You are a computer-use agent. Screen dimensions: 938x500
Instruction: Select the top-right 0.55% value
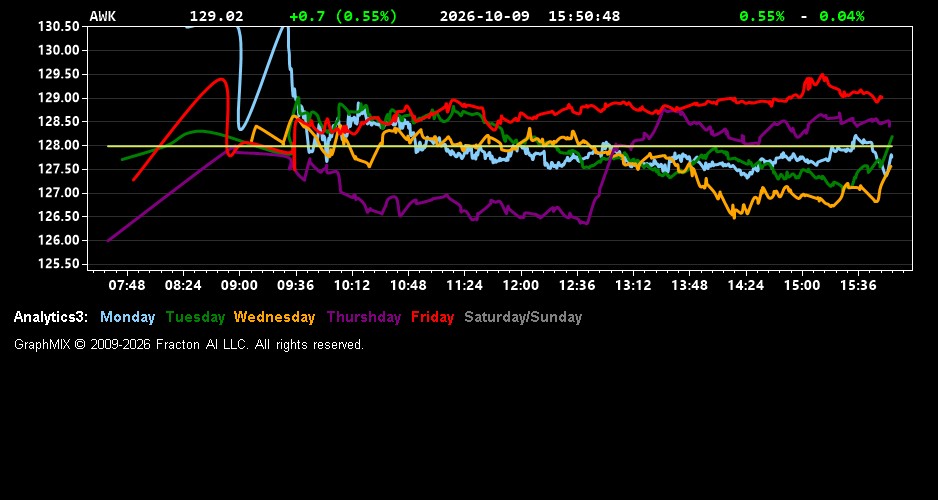click(x=762, y=16)
